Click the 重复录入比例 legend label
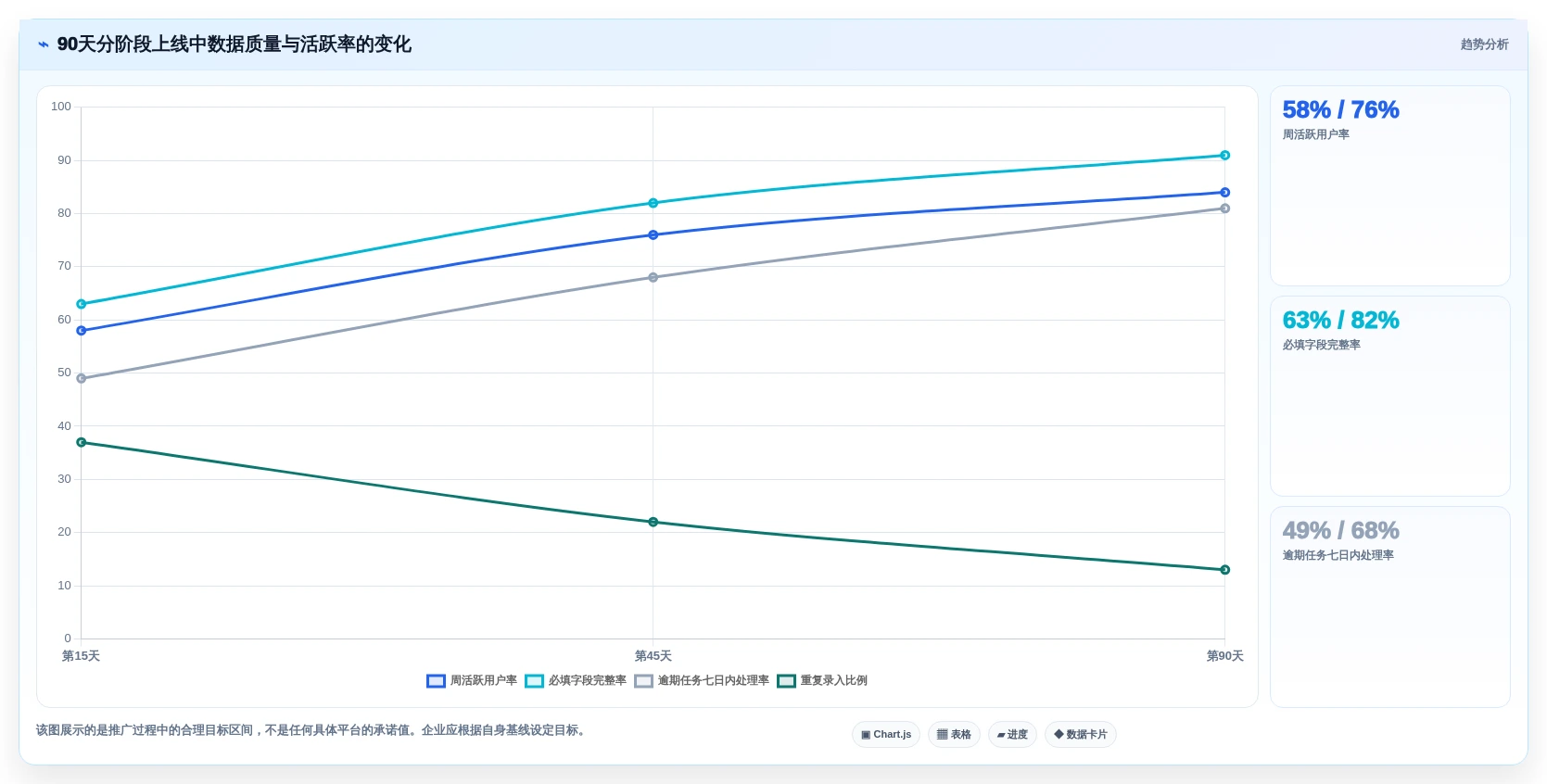 pyautogui.click(x=834, y=681)
